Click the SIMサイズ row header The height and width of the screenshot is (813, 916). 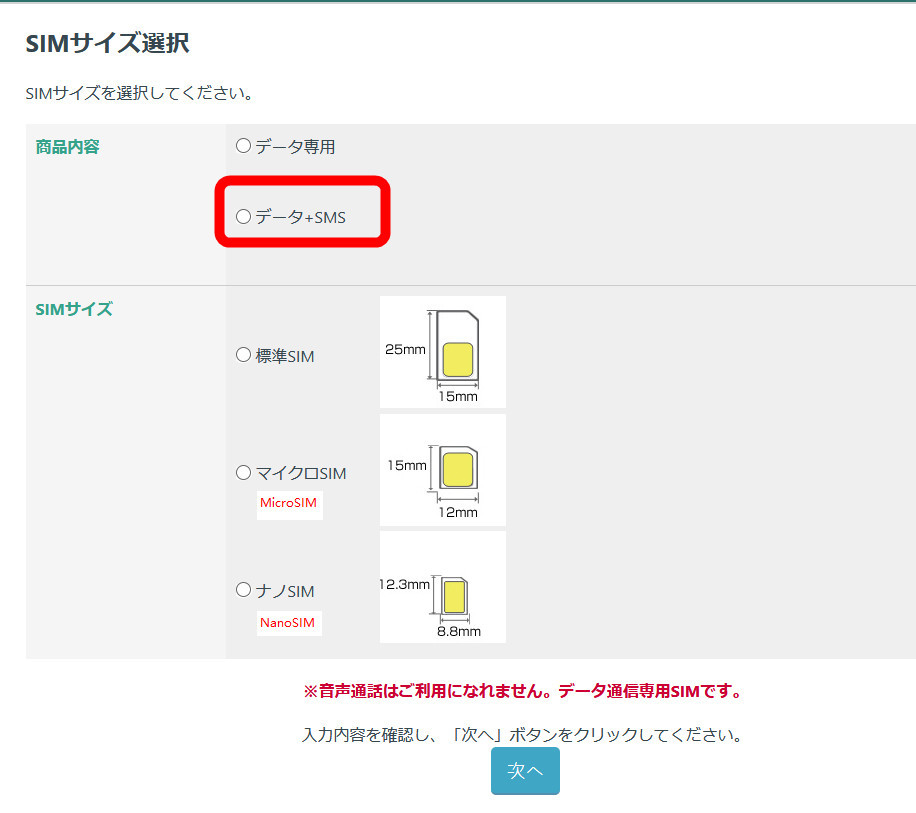[x=74, y=309]
